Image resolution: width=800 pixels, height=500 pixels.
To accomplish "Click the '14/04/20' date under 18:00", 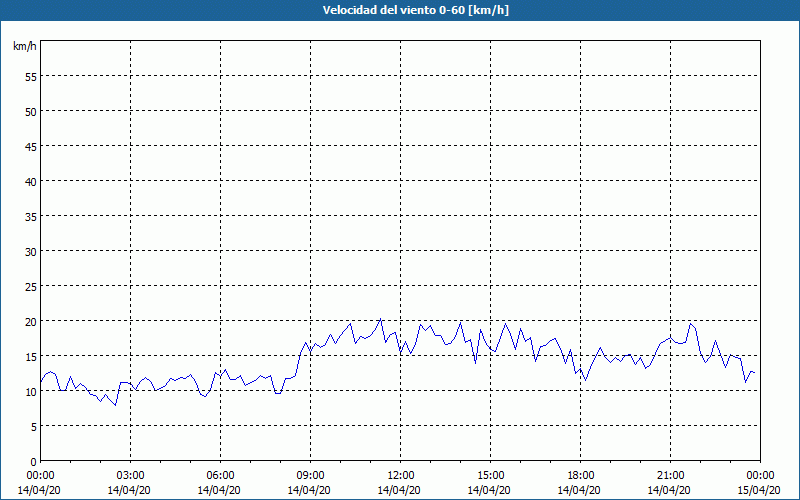I will 579,490.
